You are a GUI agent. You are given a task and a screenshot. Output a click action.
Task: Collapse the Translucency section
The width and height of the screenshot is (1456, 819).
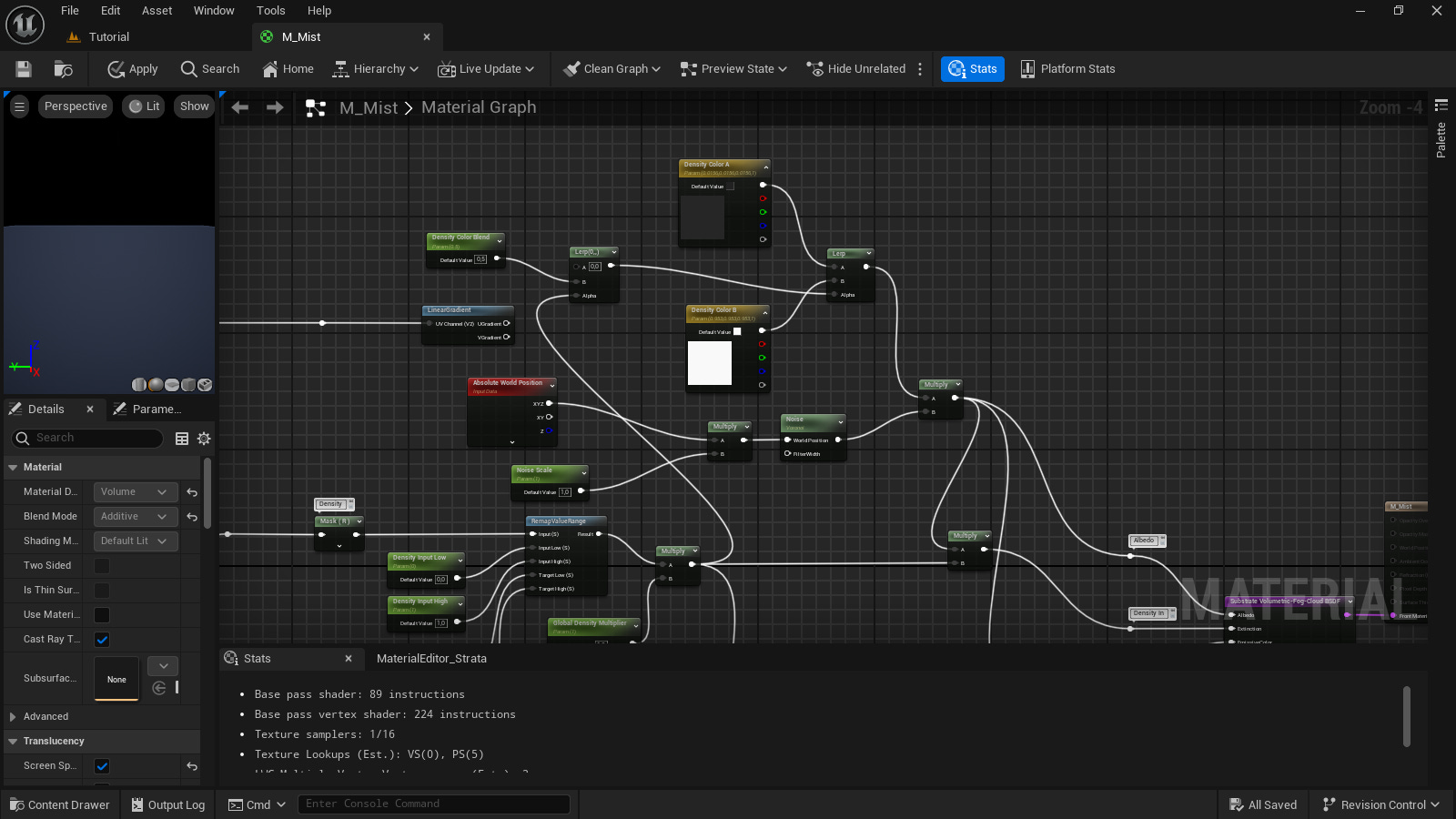13,742
